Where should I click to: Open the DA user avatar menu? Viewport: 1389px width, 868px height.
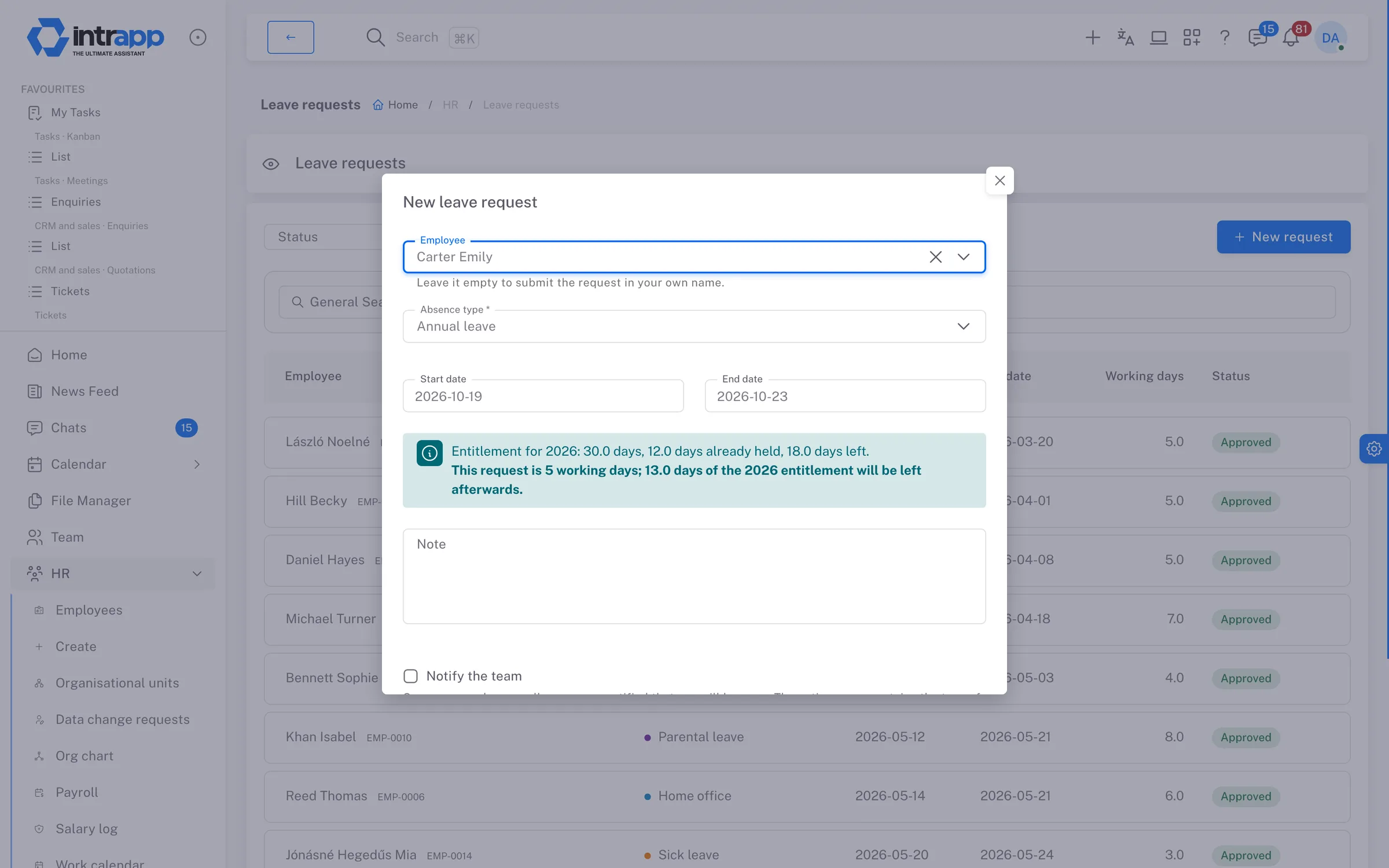tap(1331, 38)
